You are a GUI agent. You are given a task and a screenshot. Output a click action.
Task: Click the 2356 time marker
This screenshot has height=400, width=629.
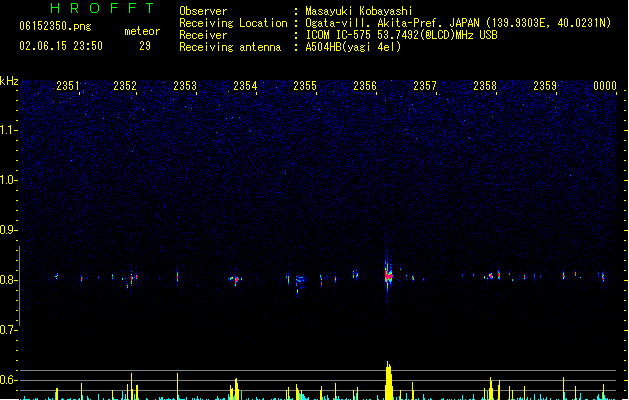(x=365, y=86)
